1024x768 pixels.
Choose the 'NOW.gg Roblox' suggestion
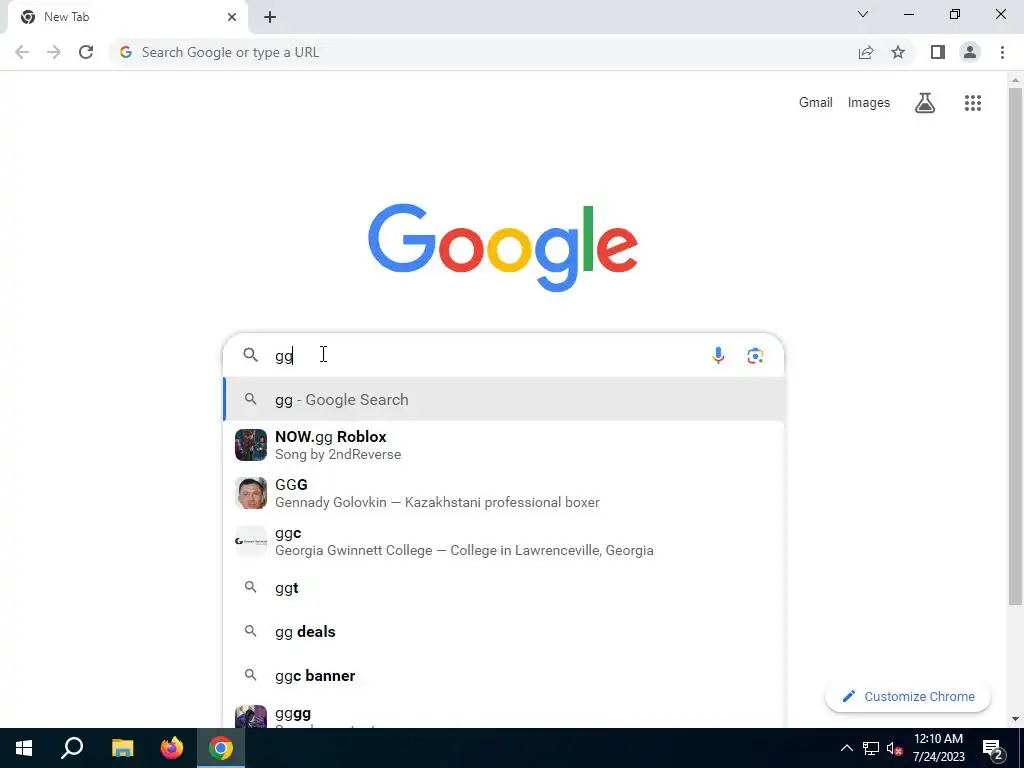(504, 445)
